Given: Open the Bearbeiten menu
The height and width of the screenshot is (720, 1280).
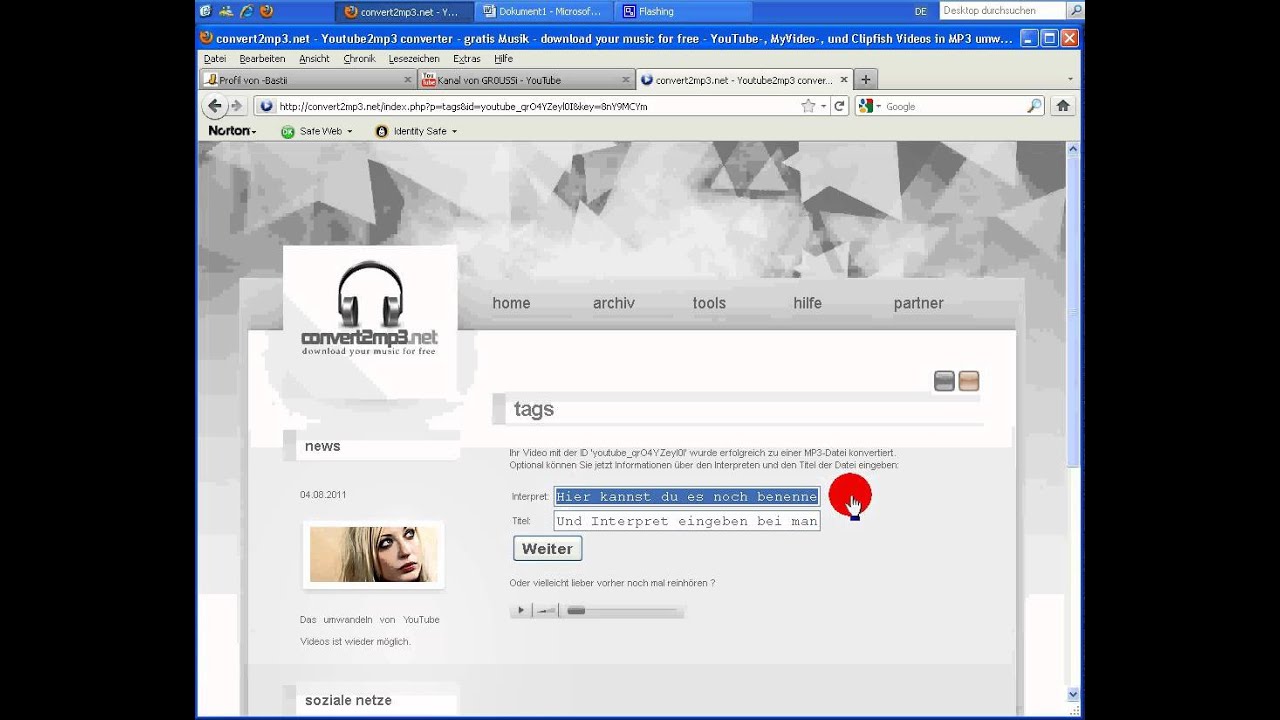Looking at the screenshot, I should click(262, 59).
